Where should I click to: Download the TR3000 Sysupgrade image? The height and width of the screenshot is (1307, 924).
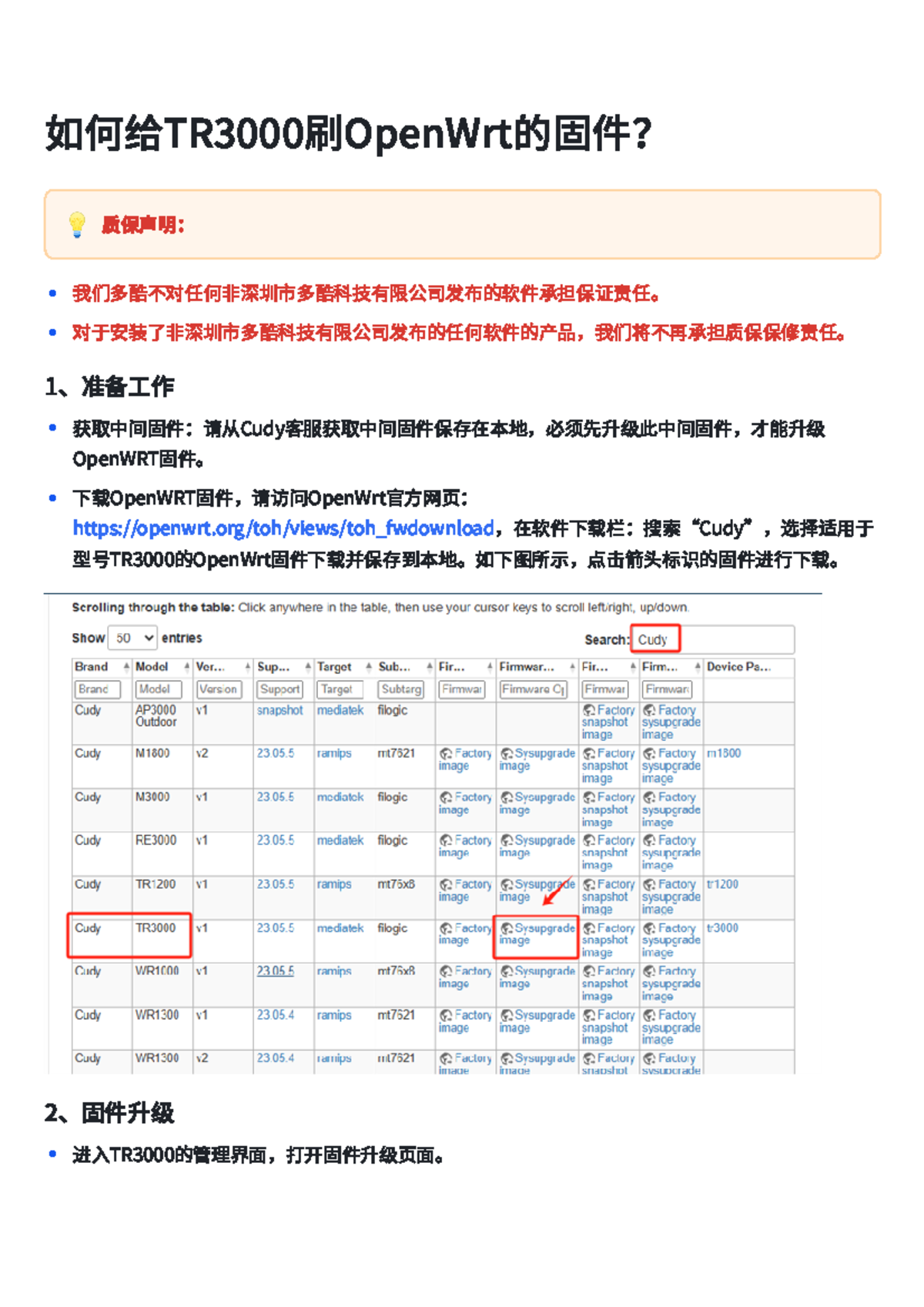tap(537, 934)
